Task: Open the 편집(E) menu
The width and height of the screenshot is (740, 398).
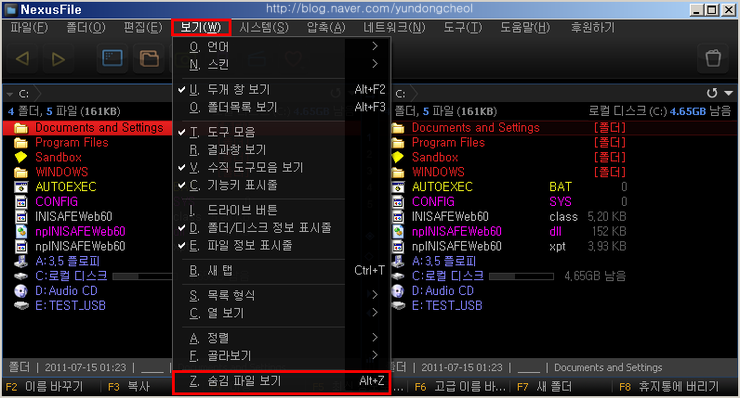Action: (x=143, y=27)
